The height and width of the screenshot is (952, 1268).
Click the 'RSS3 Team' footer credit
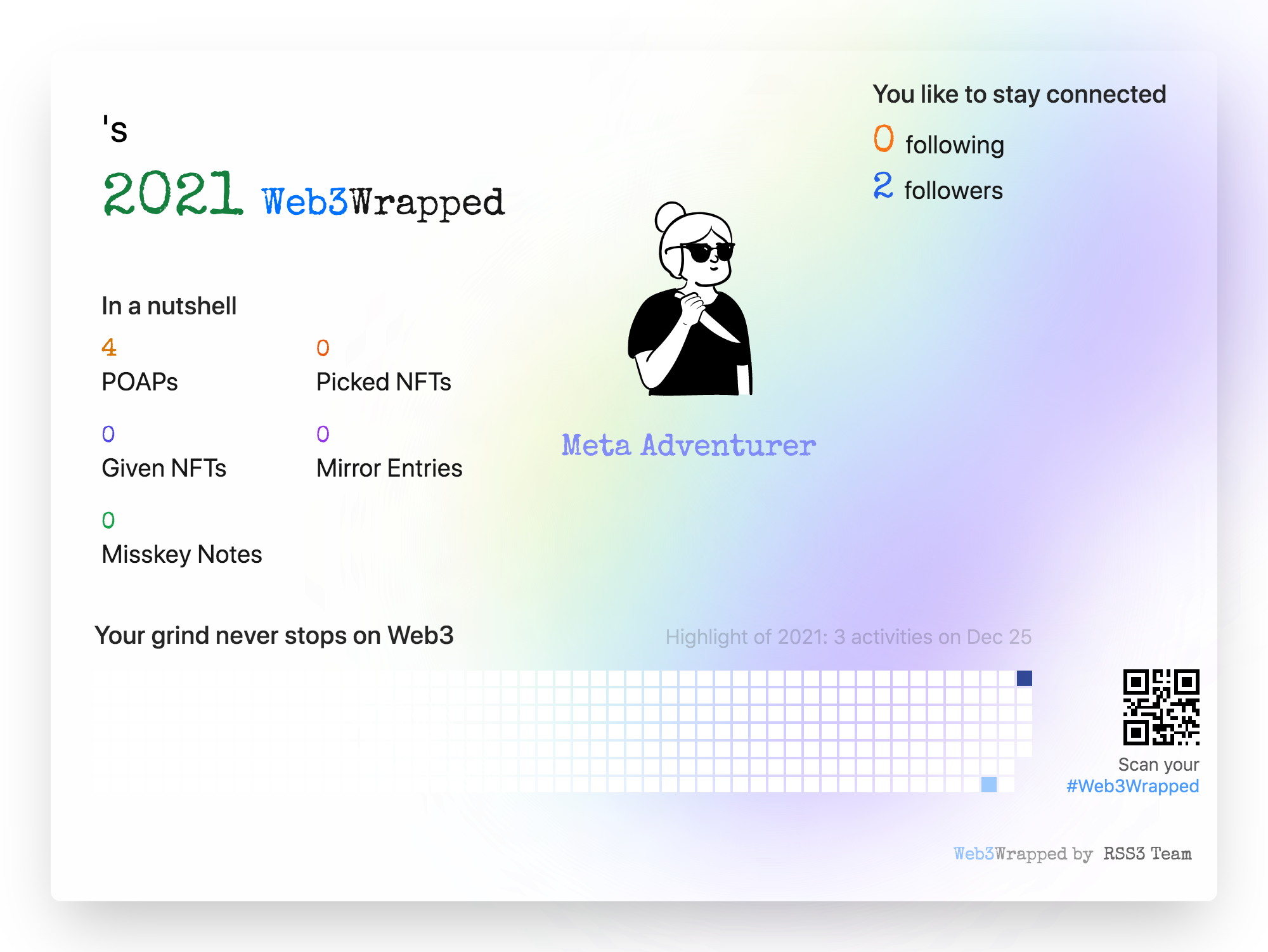(x=1148, y=854)
